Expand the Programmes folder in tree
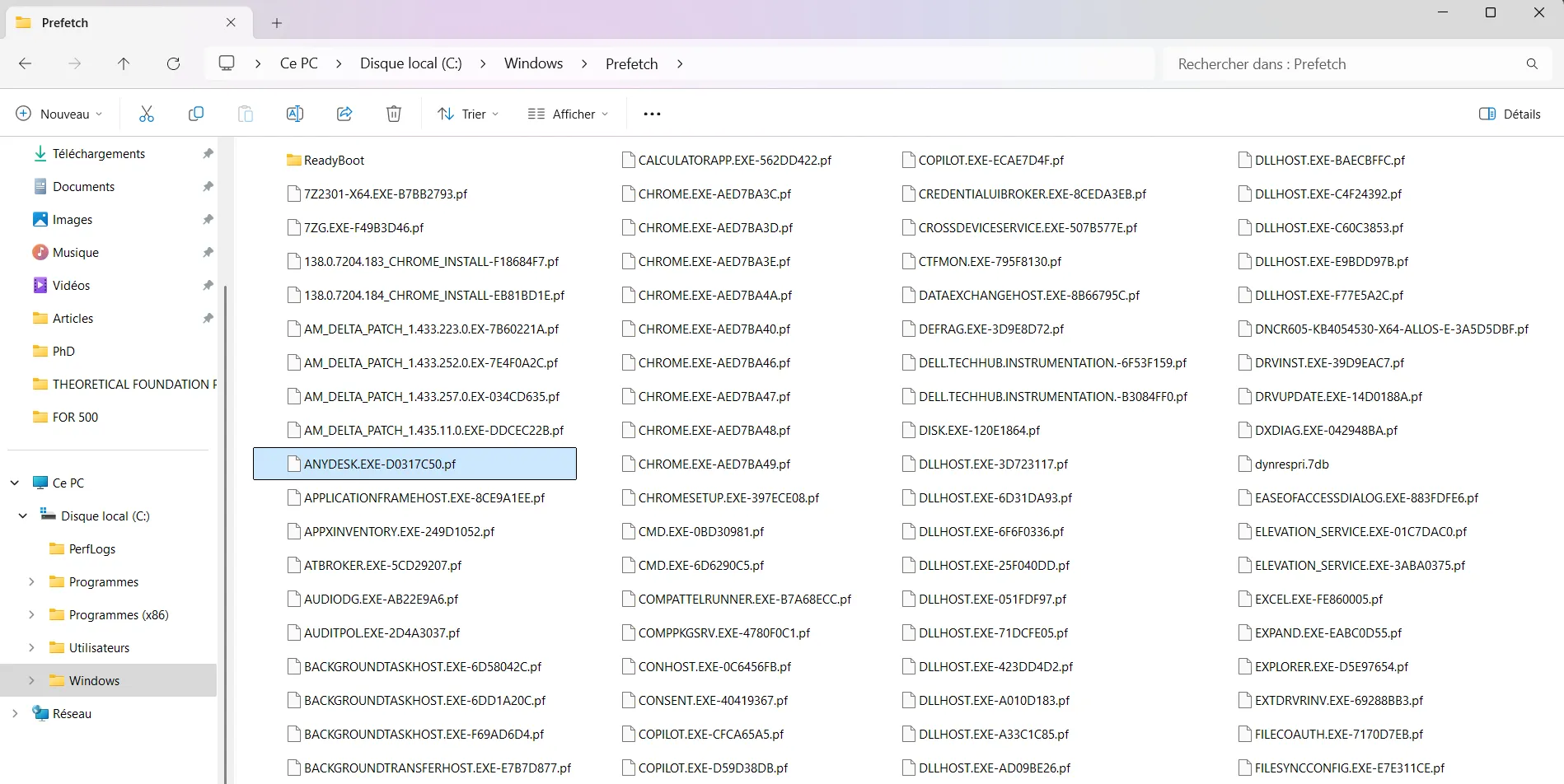1564x784 pixels. pyautogui.click(x=31, y=581)
